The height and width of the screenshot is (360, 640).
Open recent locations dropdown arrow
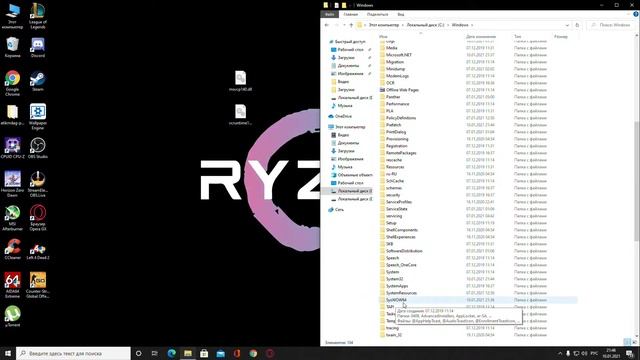(x=344, y=25)
